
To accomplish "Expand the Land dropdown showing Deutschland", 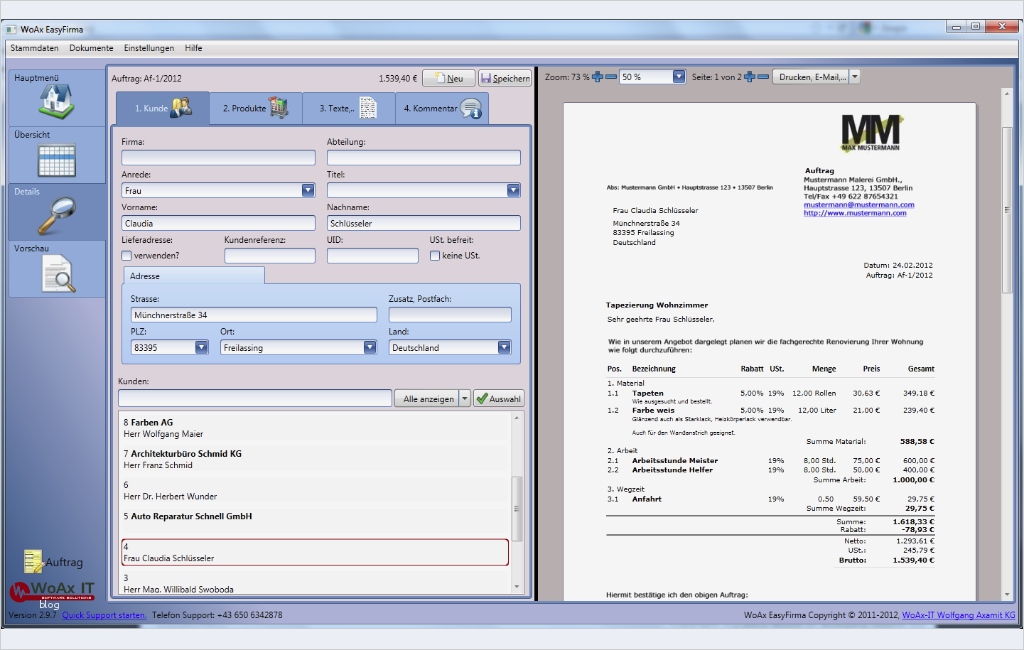I will click(503, 348).
